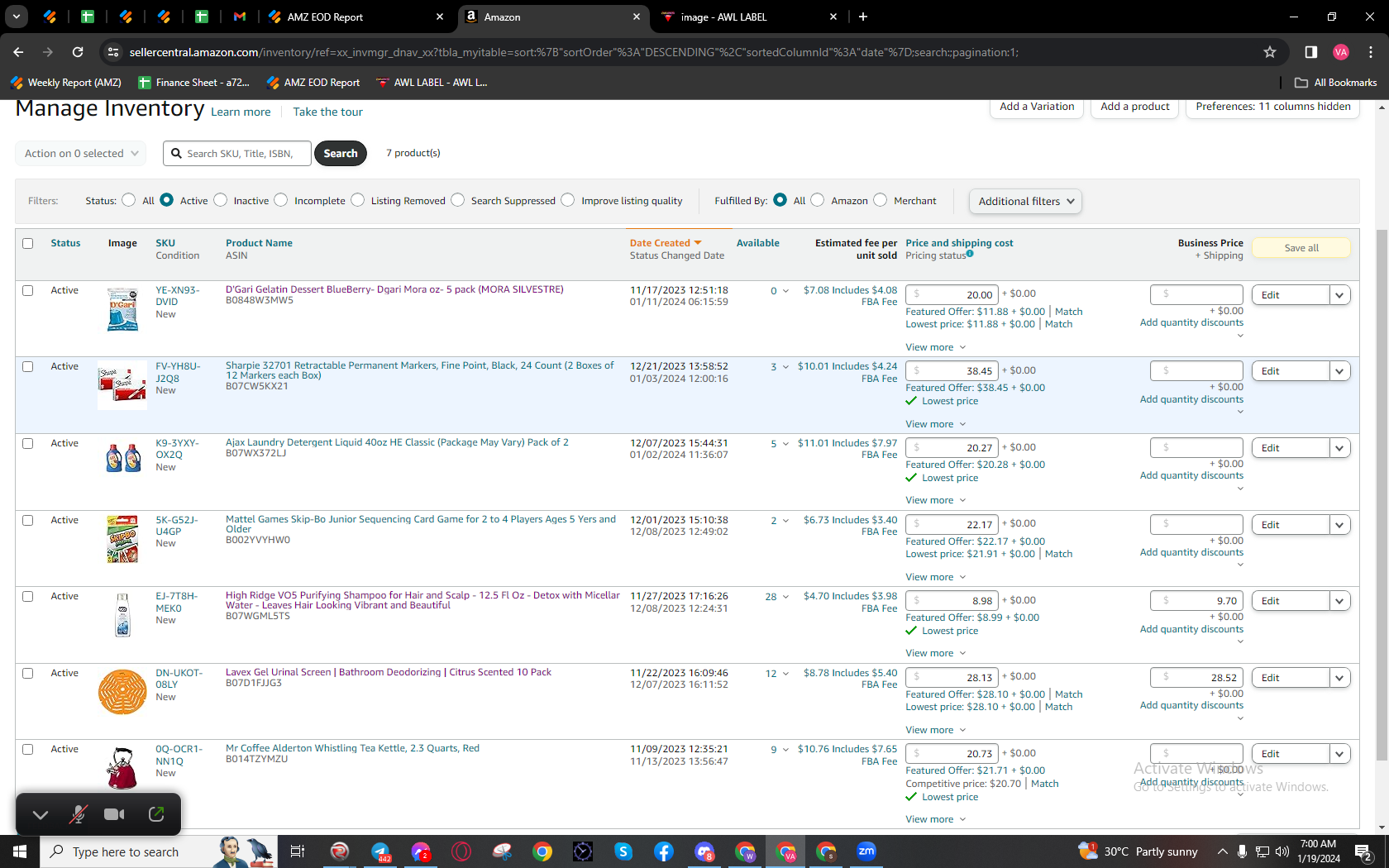The image size is (1389, 868).
Task: Click the share screen icon in meeting bar
Action: (156, 814)
